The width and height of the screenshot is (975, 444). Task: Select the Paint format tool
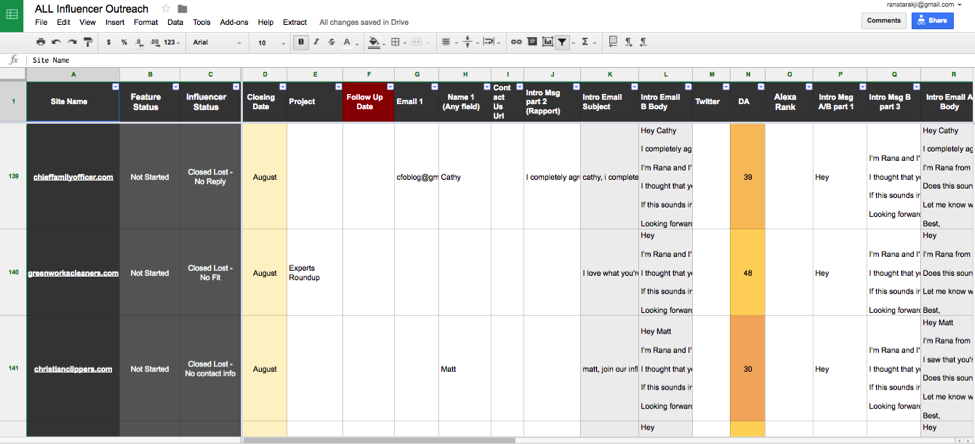coord(88,42)
